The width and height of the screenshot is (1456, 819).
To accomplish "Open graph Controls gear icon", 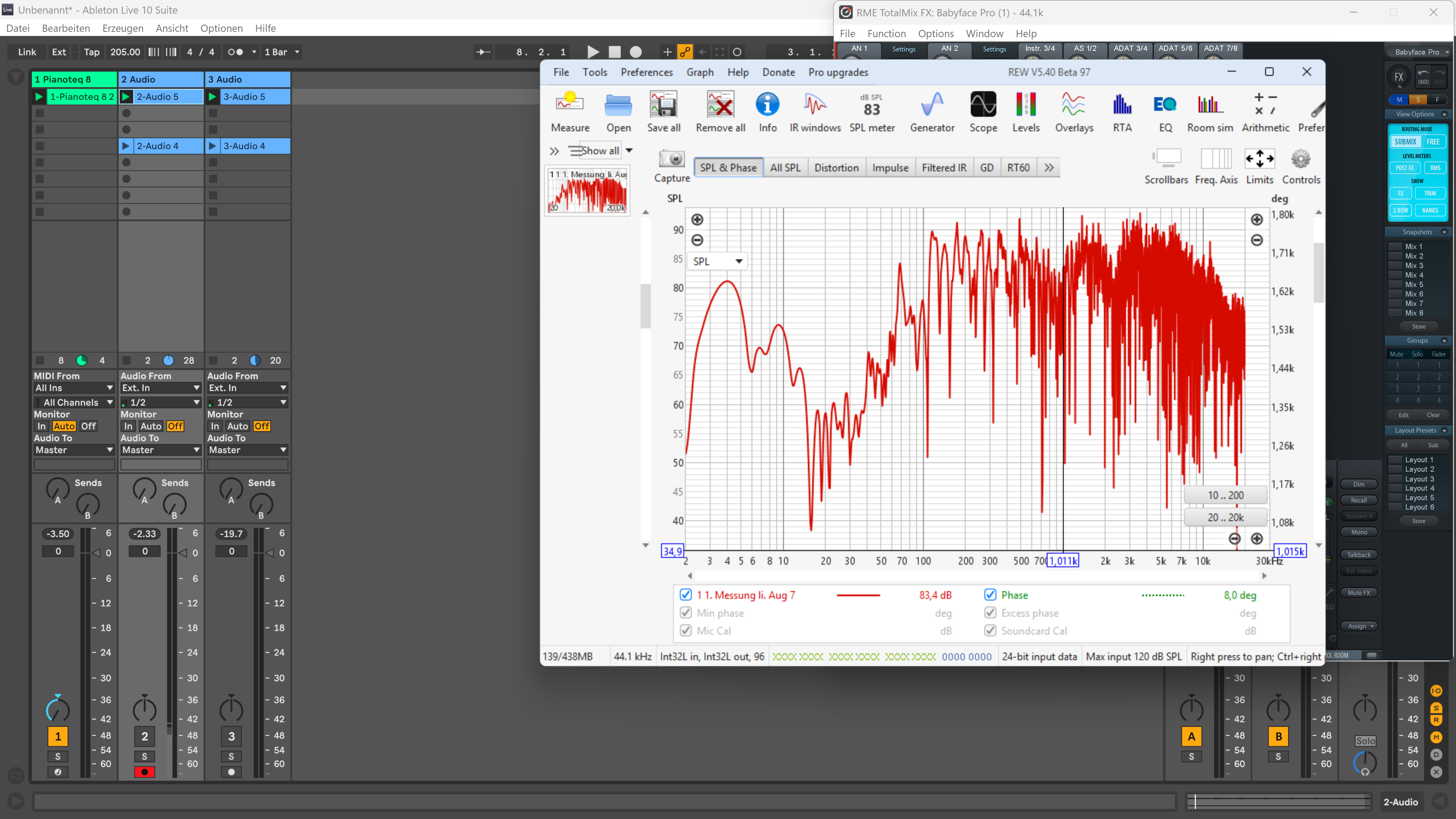I will (1301, 166).
